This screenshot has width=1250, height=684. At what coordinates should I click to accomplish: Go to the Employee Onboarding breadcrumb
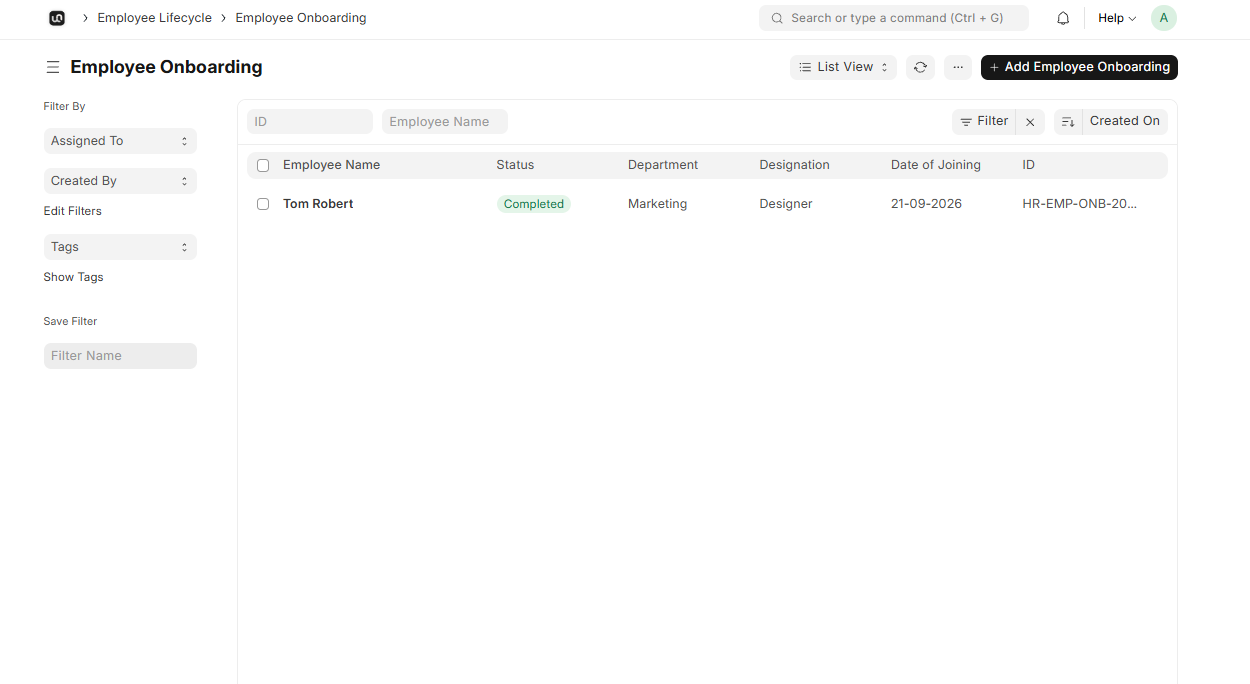301,18
